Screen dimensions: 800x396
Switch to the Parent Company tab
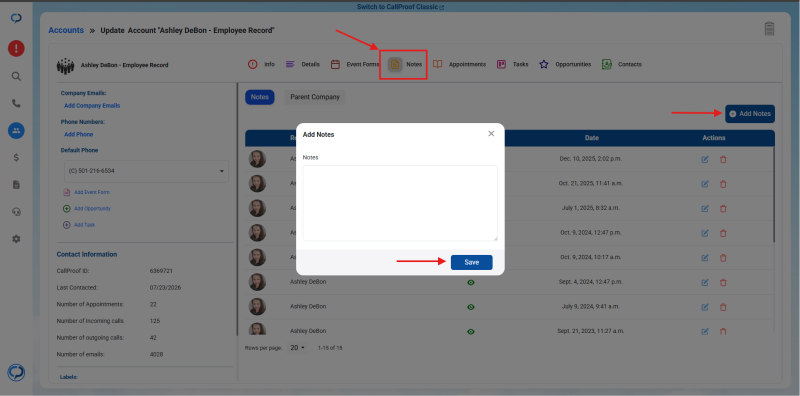click(x=315, y=97)
